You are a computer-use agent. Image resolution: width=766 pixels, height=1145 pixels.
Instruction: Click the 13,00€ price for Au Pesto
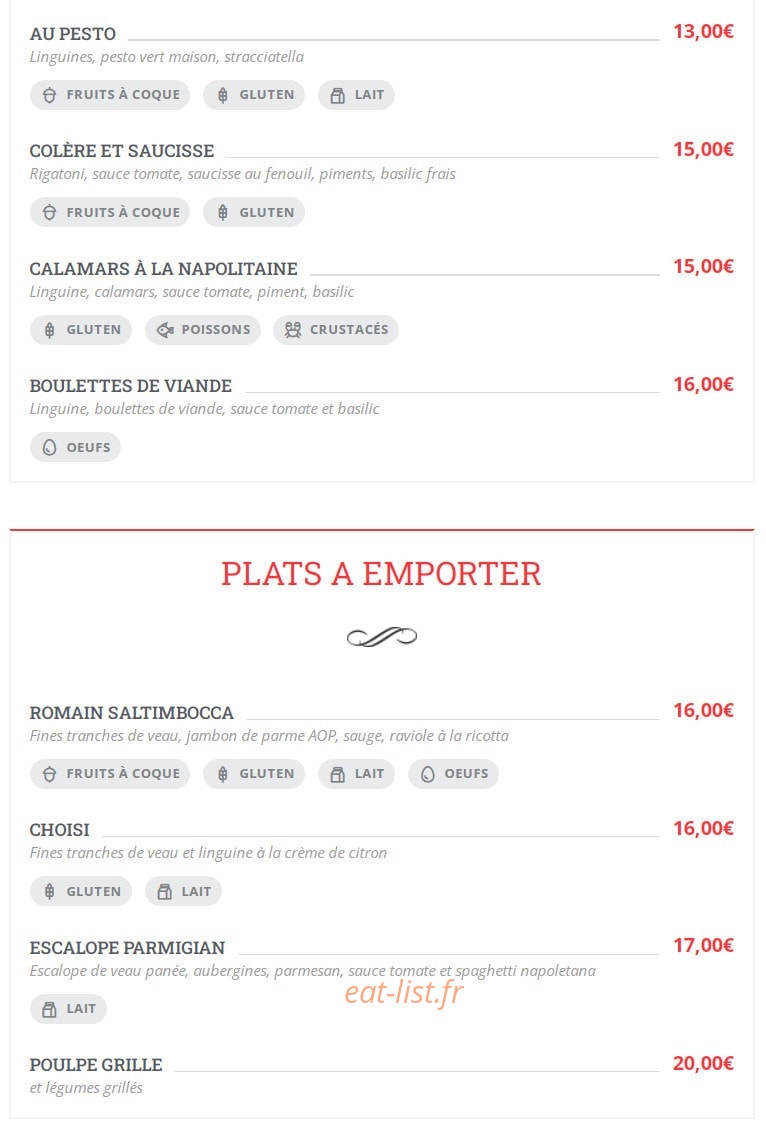[x=703, y=31]
